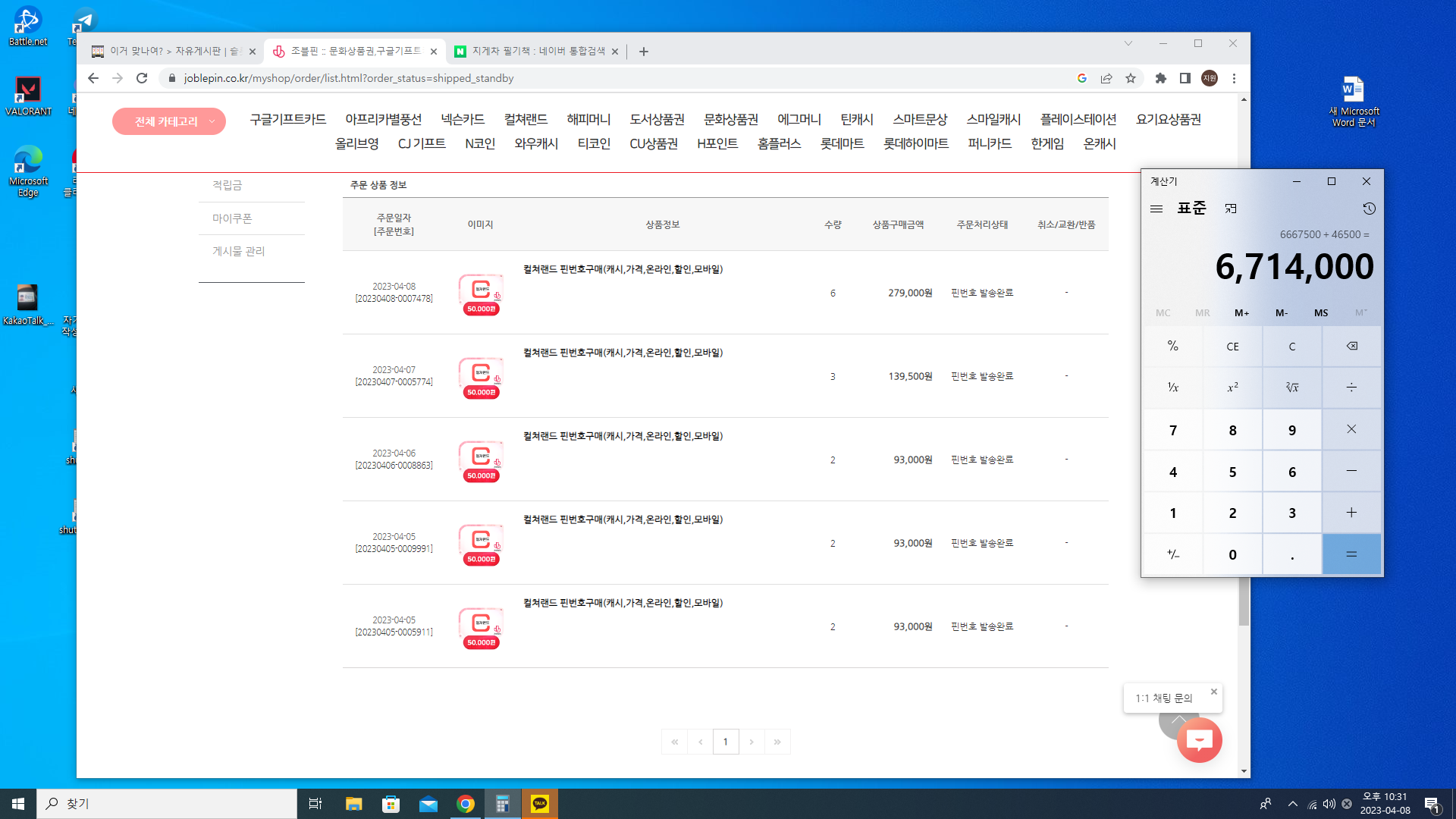Viewport: 1456px width, 819px height.
Task: Open 마이쿠폰 sidebar link
Action: click(x=232, y=218)
